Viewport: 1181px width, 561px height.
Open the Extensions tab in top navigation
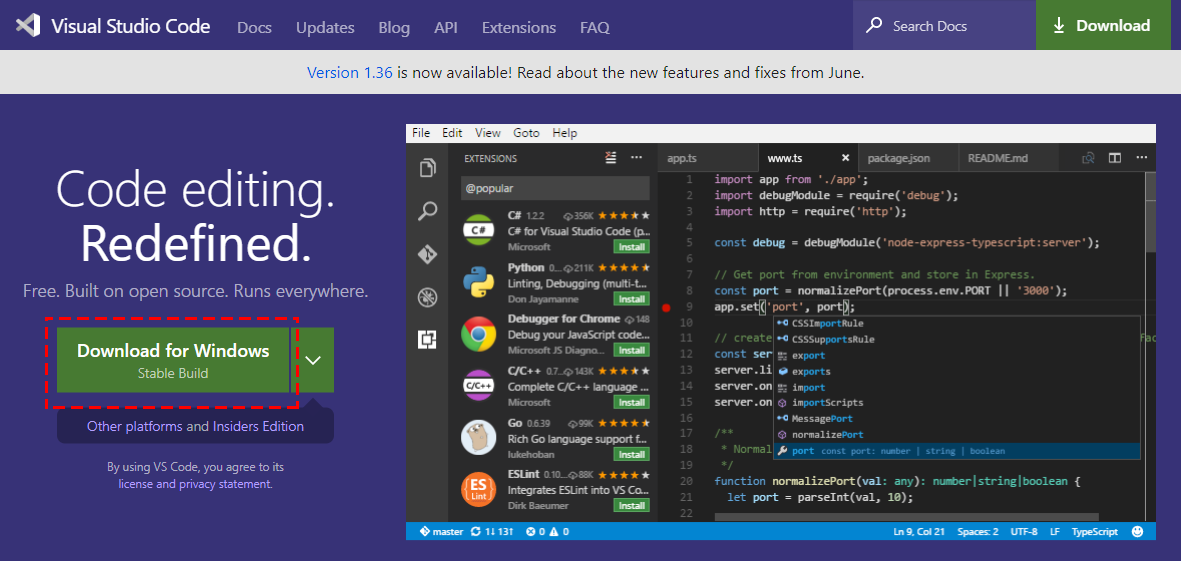click(519, 28)
